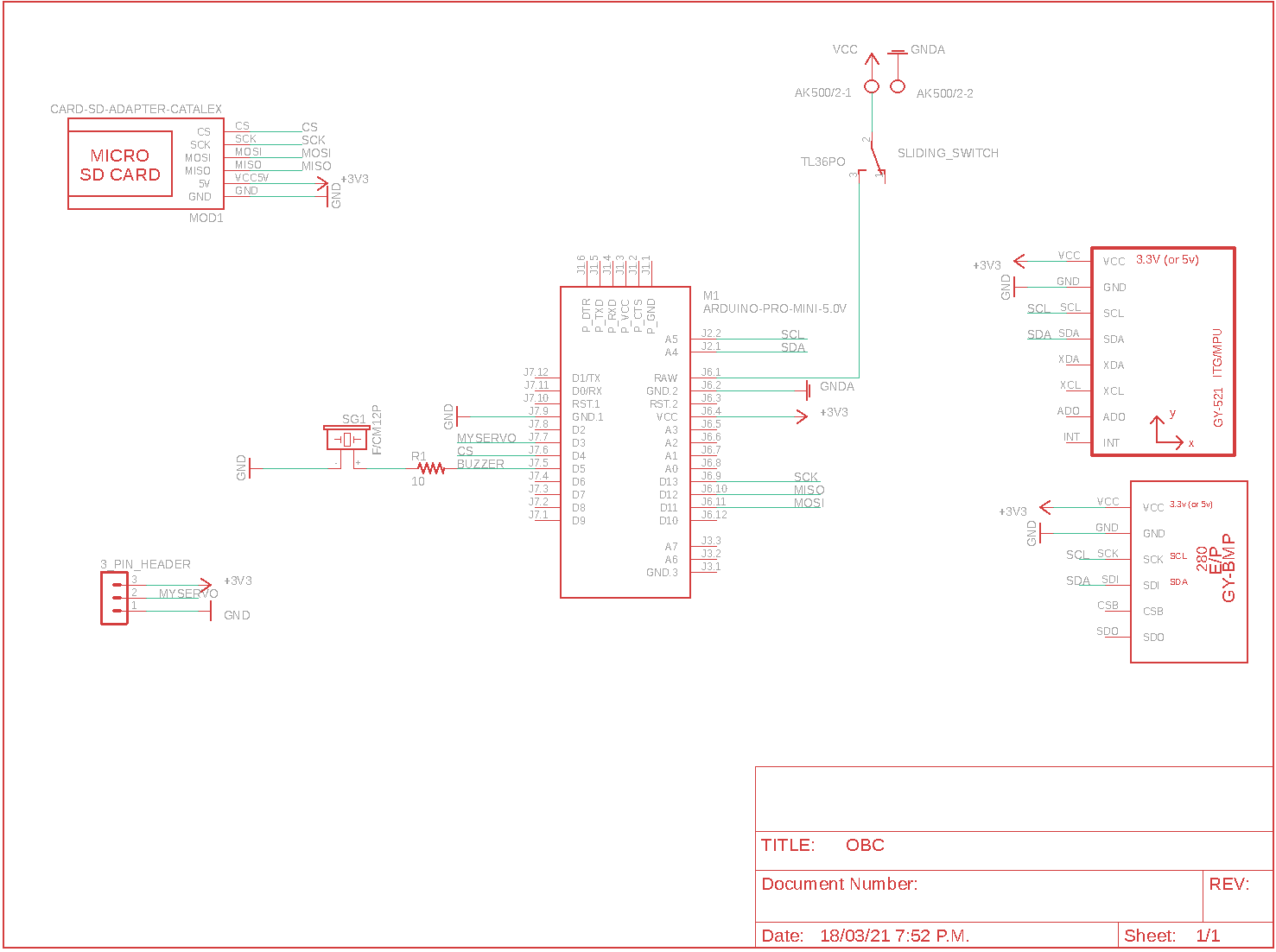Click the 3.3V (or 5v) note on GY-521
This screenshot has height=952, width=1276.
click(x=1167, y=259)
